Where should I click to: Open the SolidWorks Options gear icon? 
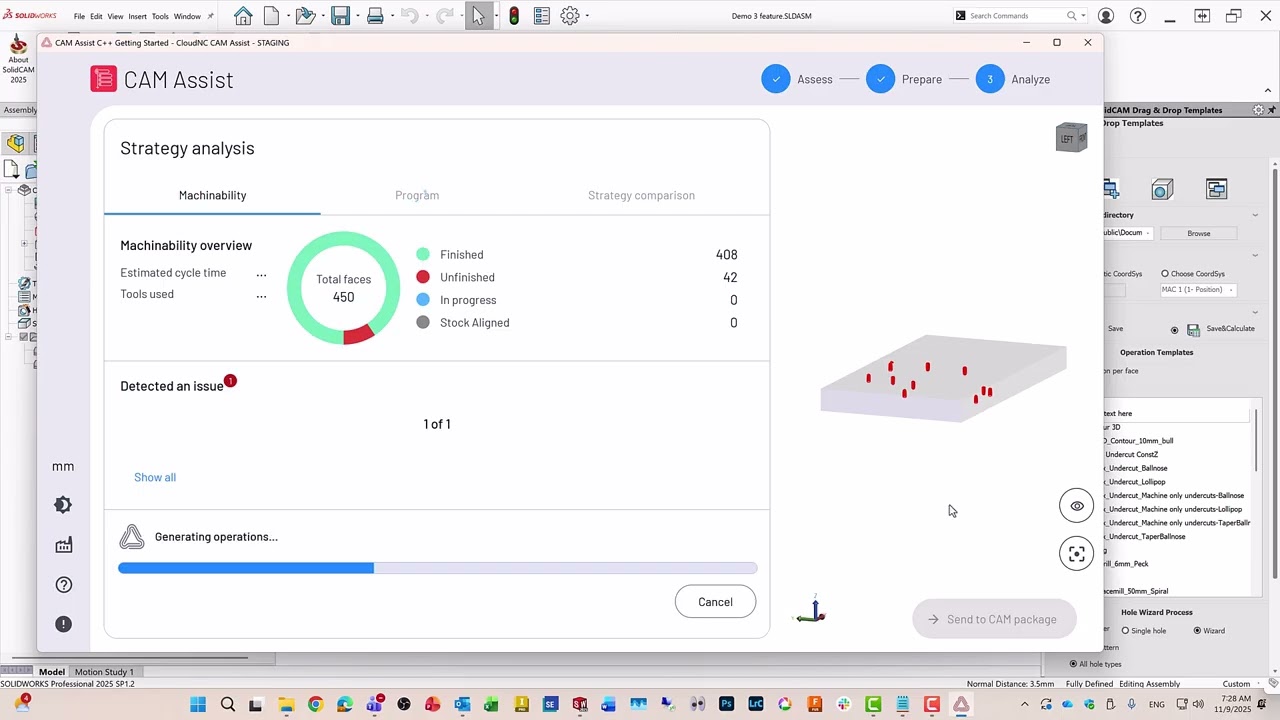pyautogui.click(x=570, y=16)
